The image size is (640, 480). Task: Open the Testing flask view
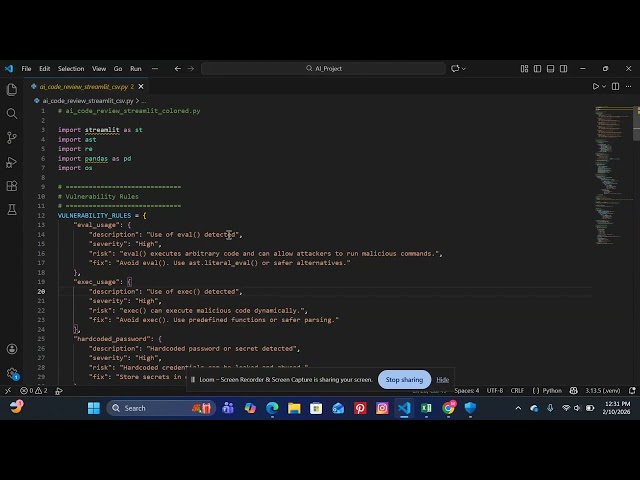coord(12,209)
